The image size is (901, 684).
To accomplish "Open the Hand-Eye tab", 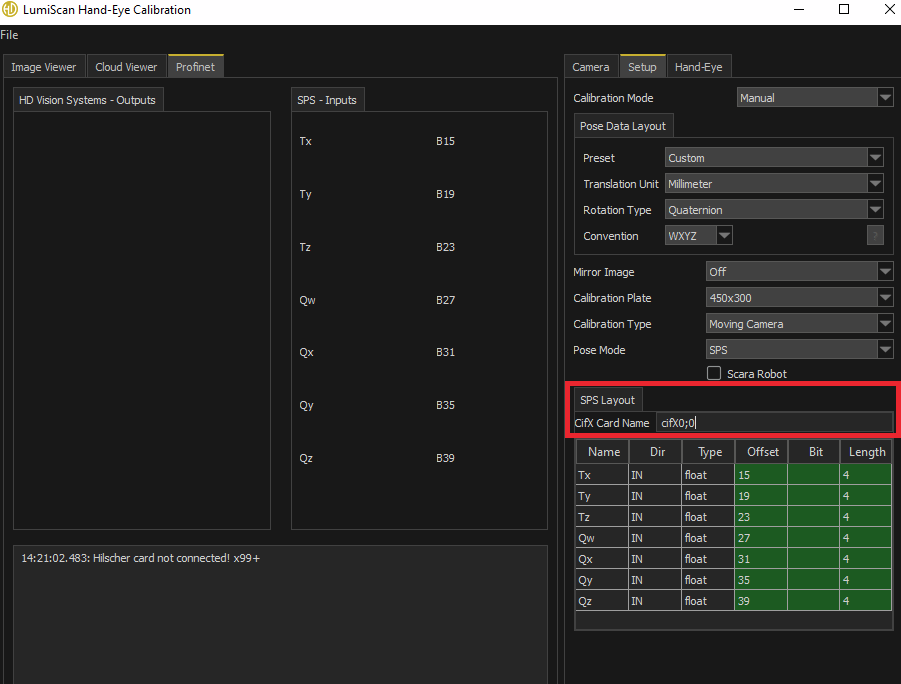I will [x=698, y=67].
